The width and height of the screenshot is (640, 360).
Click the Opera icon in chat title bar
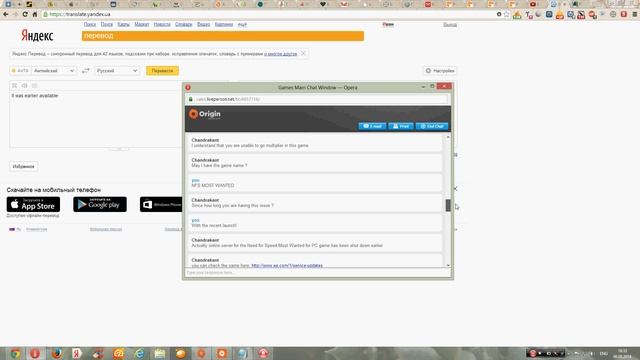pos(188,87)
